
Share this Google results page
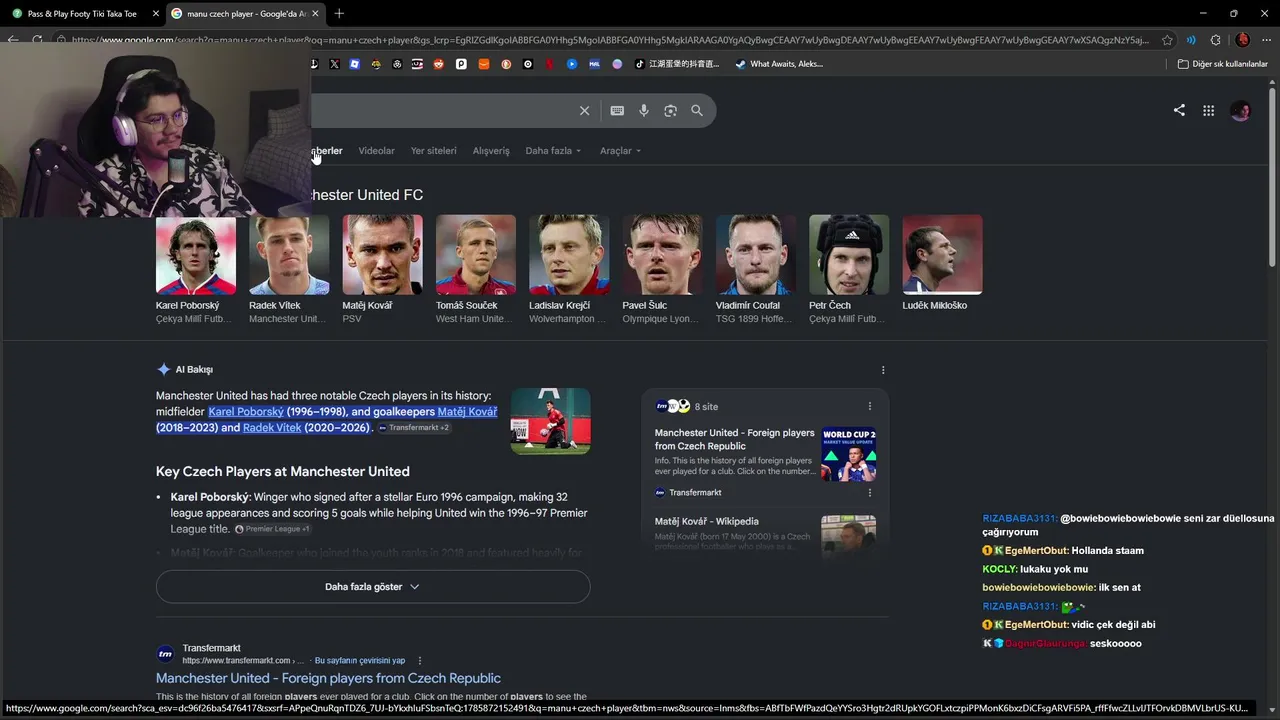pyautogui.click(x=1179, y=111)
